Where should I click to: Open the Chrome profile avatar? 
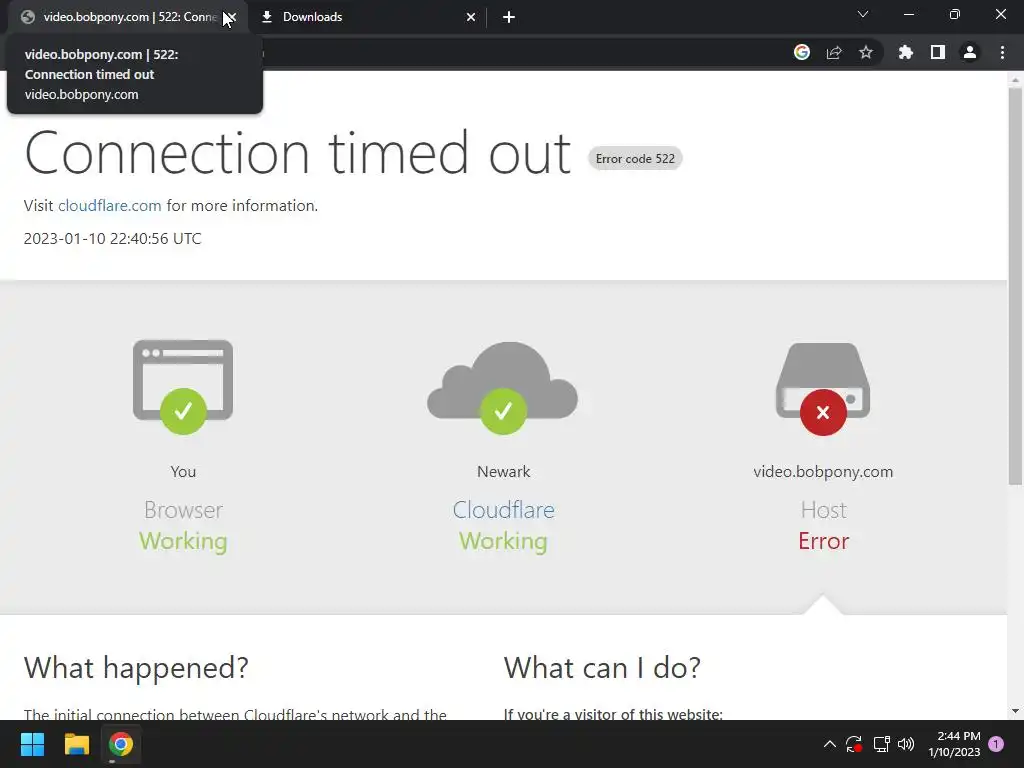[x=970, y=52]
